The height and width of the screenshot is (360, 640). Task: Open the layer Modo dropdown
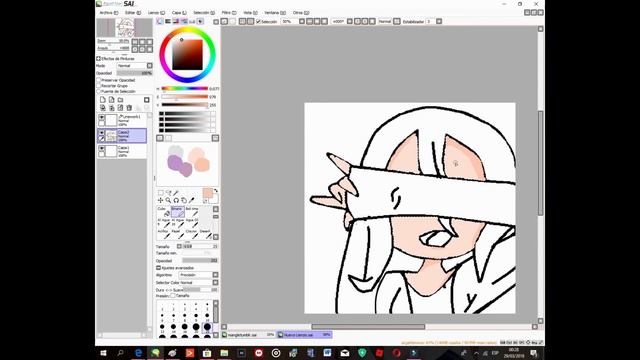tap(150, 66)
